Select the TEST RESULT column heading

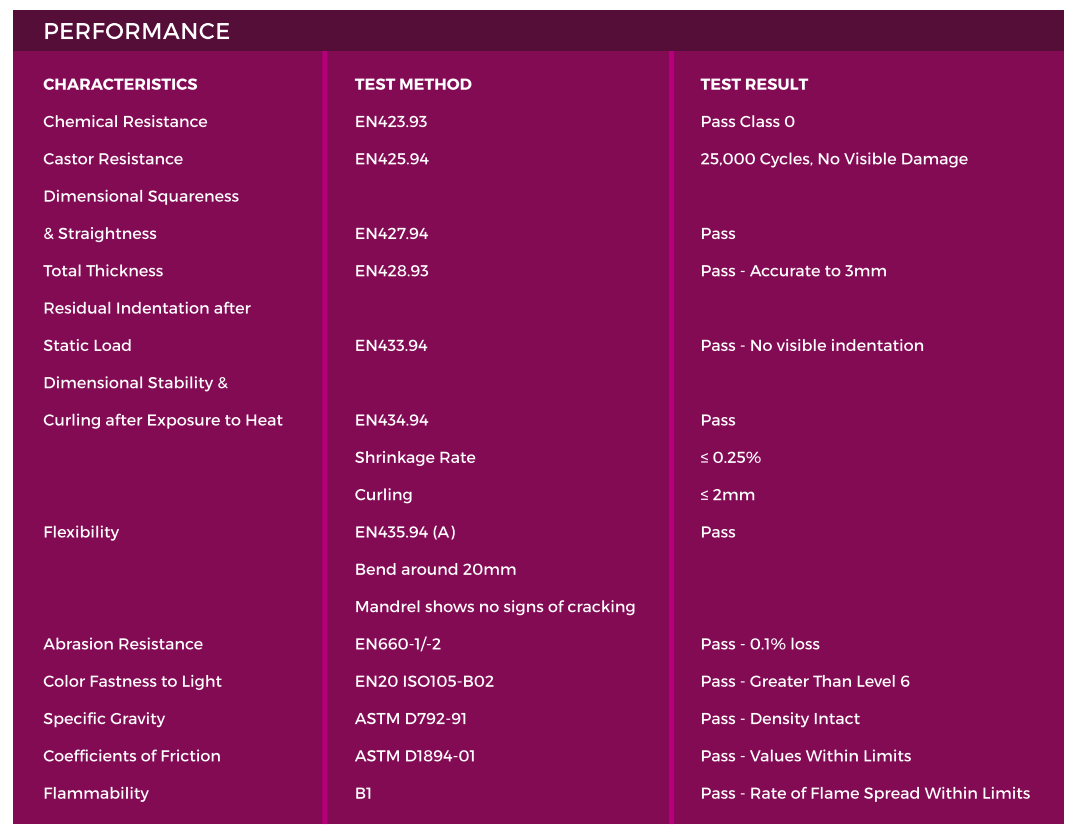(x=754, y=84)
